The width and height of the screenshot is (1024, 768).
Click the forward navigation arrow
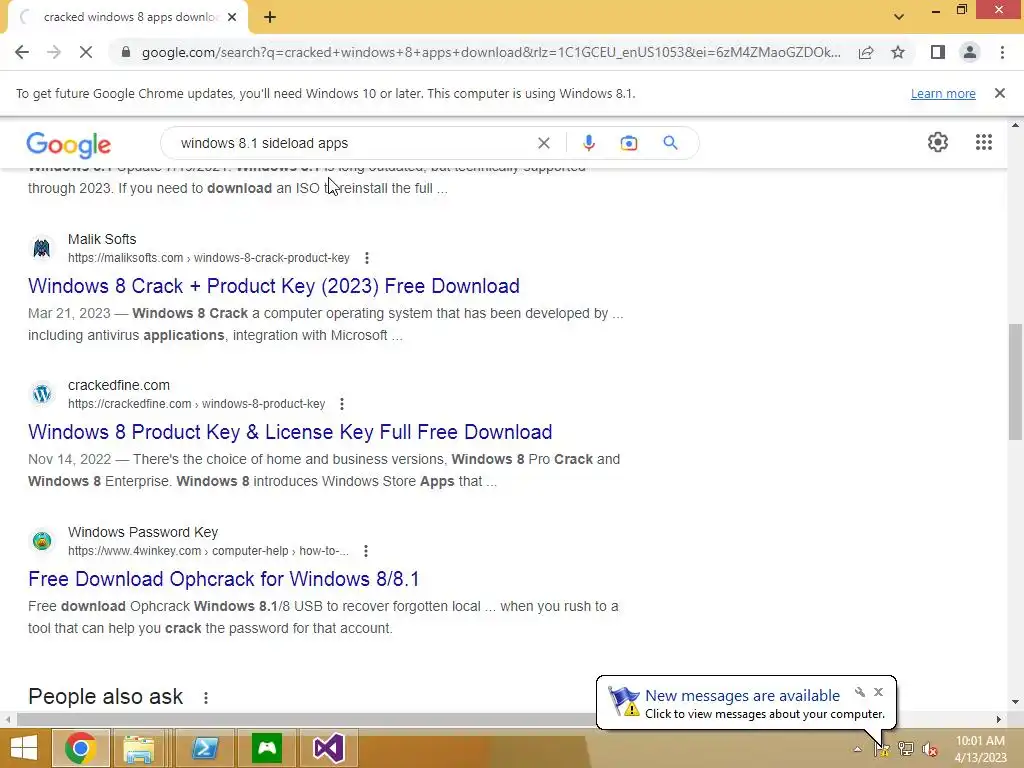(54, 52)
